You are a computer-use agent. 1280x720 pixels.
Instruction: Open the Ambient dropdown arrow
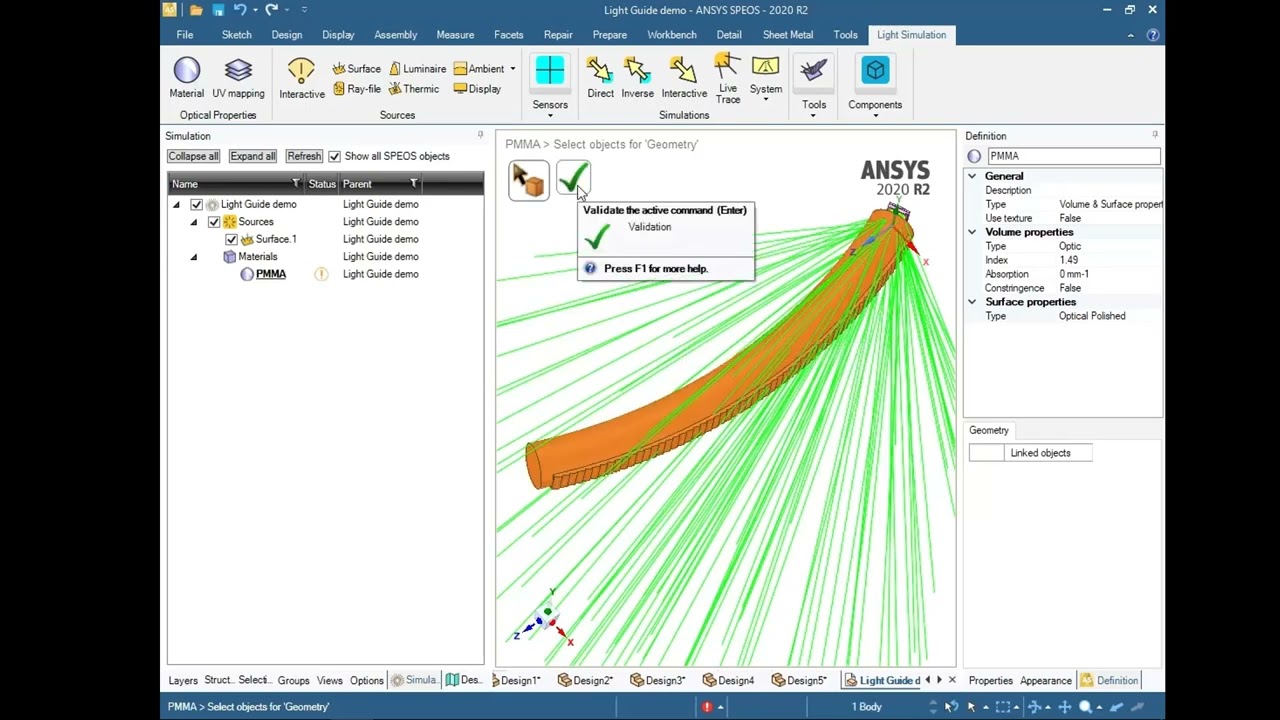tap(512, 69)
